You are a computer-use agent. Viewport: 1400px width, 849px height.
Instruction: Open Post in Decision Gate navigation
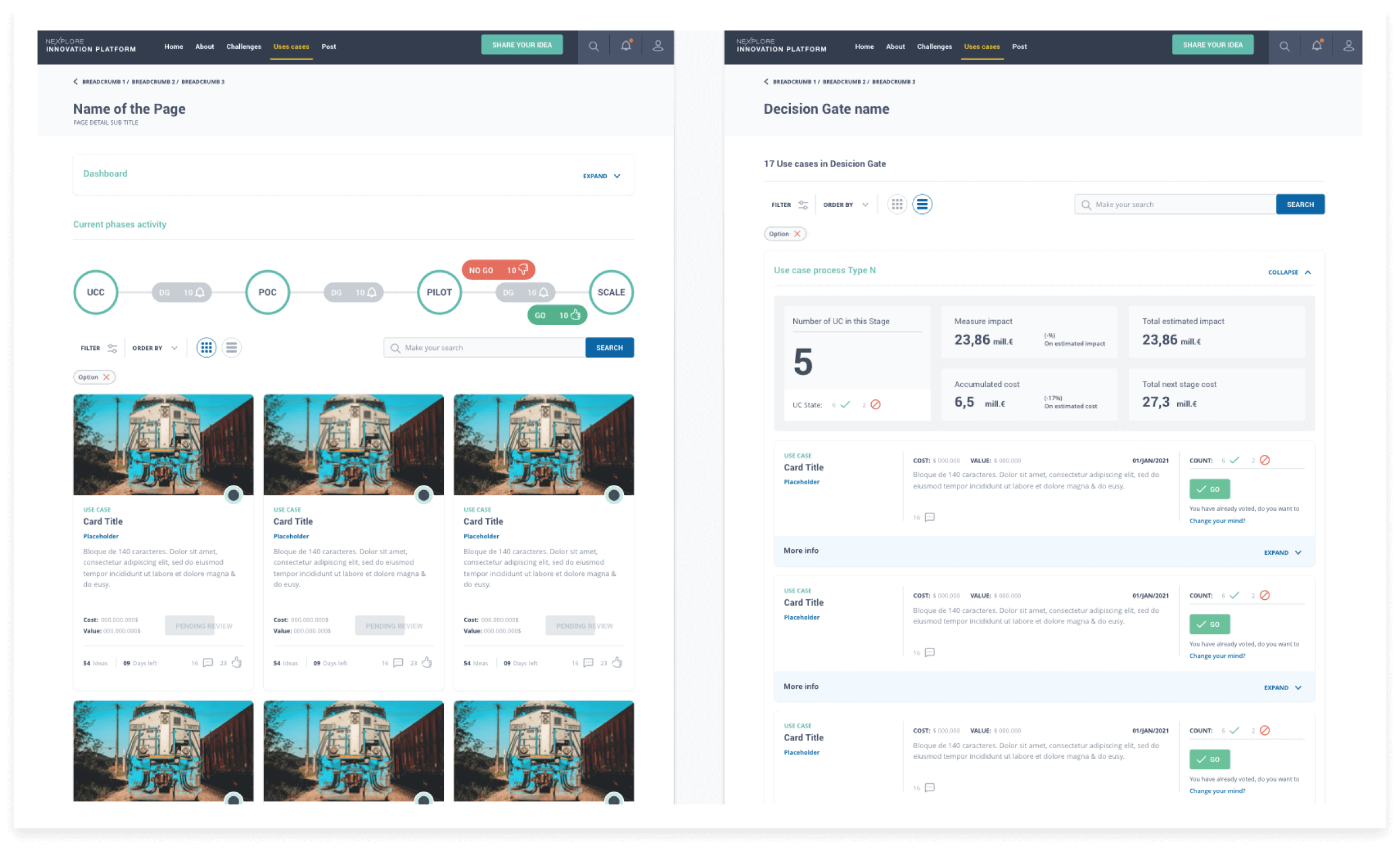1020,46
